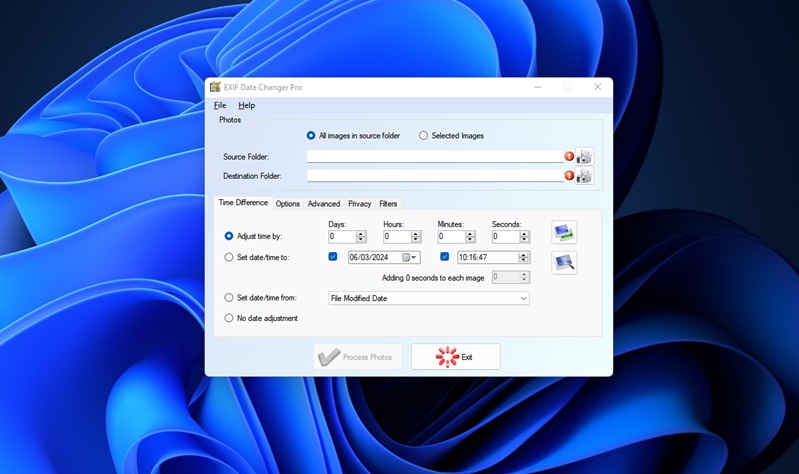Click the photo magnifier preview icon button
799x474 pixels.
tap(564, 262)
